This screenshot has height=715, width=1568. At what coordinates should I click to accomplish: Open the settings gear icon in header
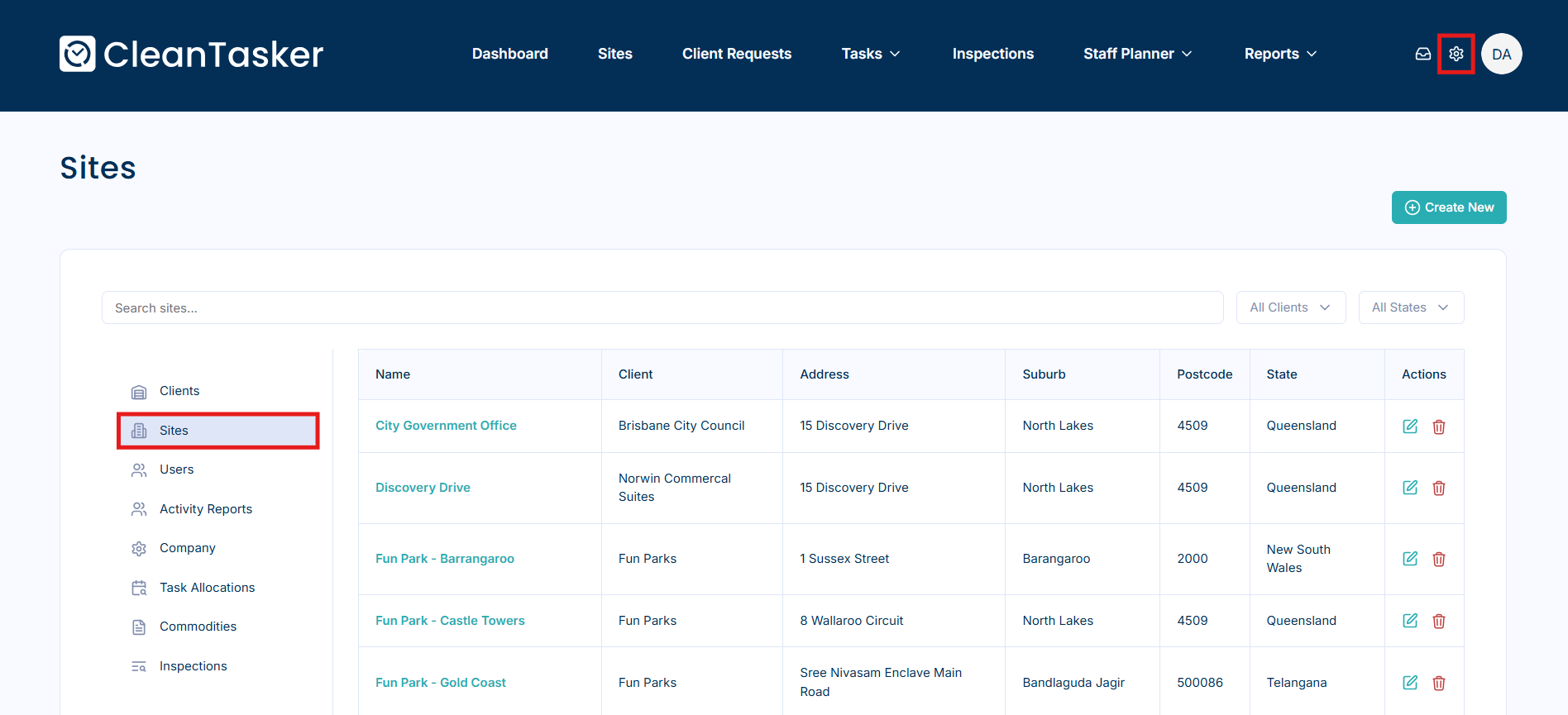(x=1456, y=54)
